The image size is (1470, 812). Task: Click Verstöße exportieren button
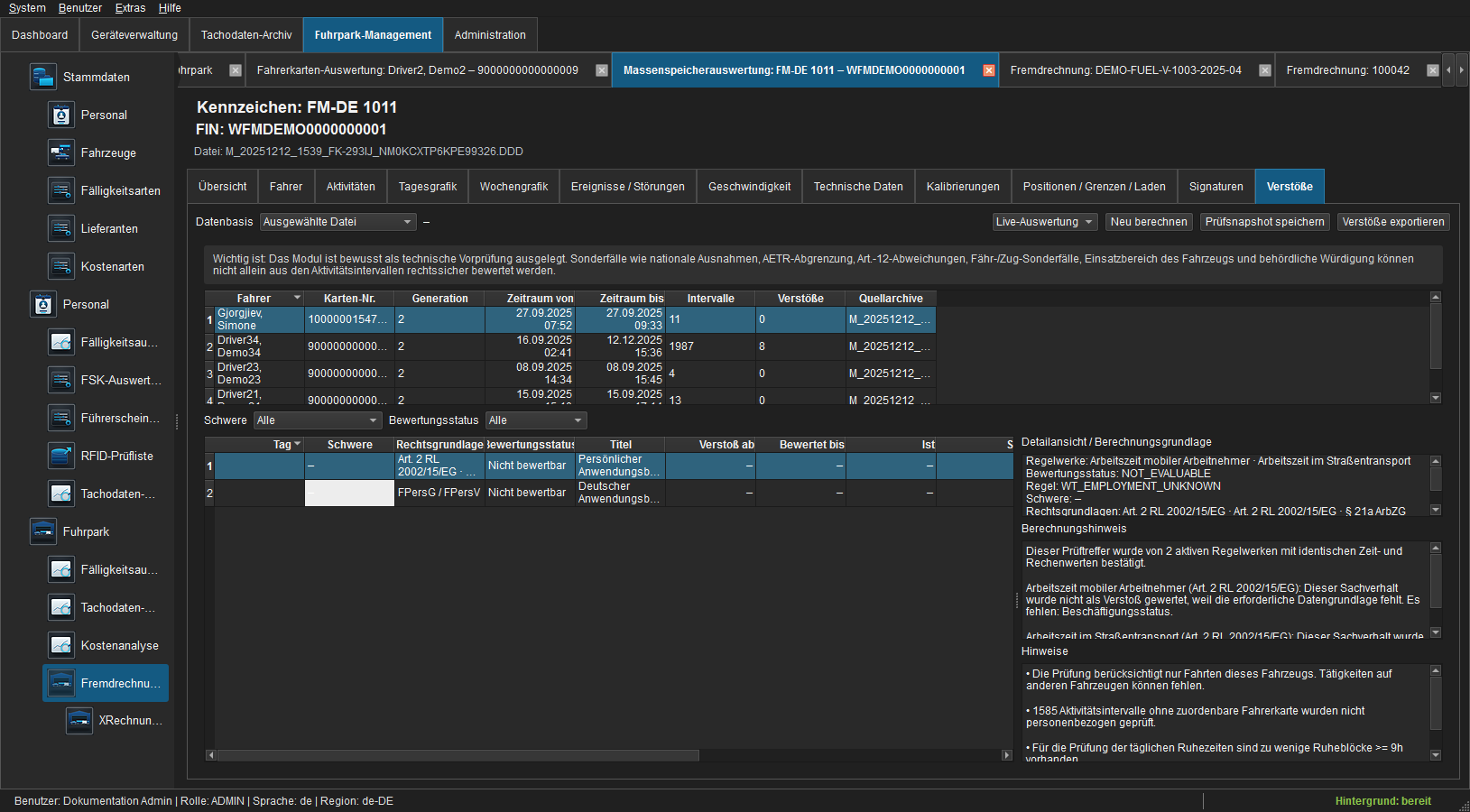click(x=1393, y=222)
